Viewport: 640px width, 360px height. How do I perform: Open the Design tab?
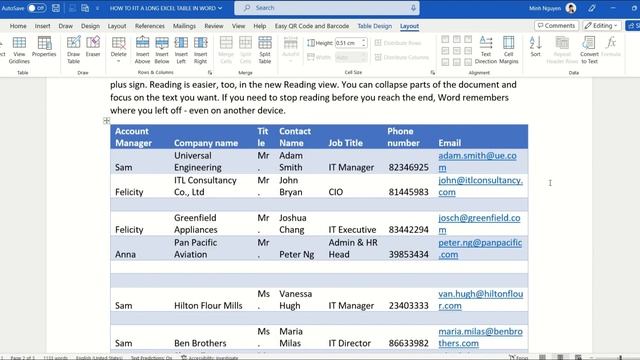(90, 26)
